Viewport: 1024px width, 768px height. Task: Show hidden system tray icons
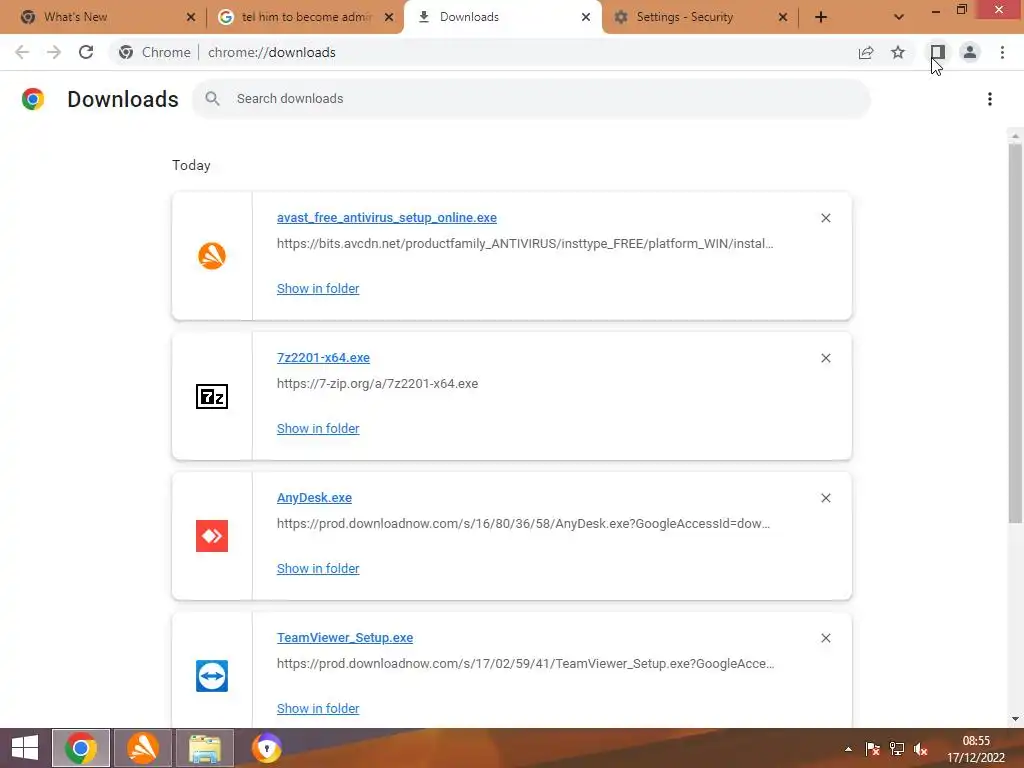[x=848, y=749]
